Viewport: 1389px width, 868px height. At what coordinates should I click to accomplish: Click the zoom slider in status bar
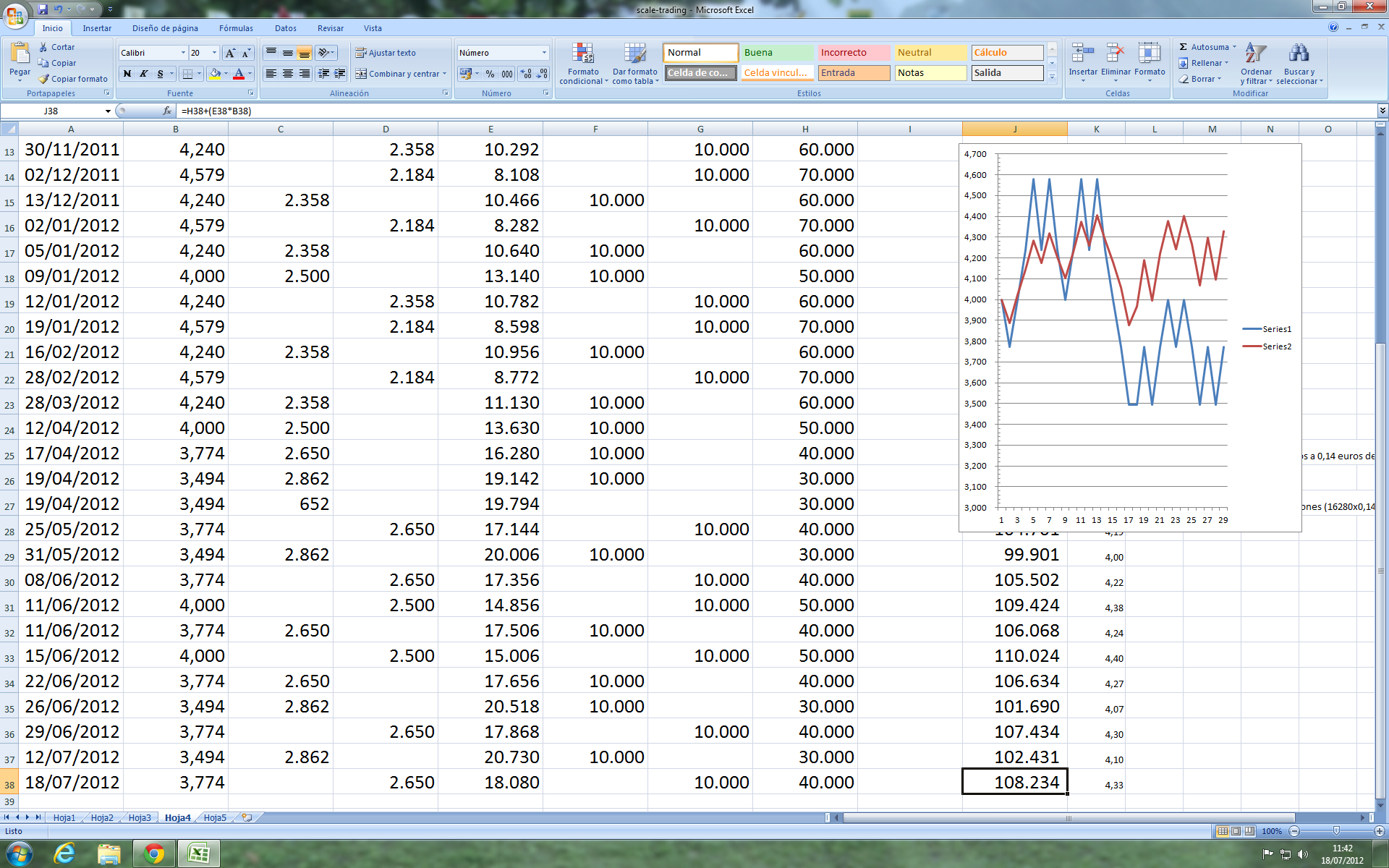coord(1335,831)
